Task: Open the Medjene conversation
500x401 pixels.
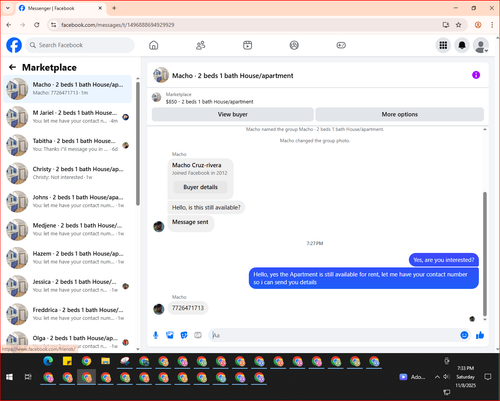Action: 68,230
